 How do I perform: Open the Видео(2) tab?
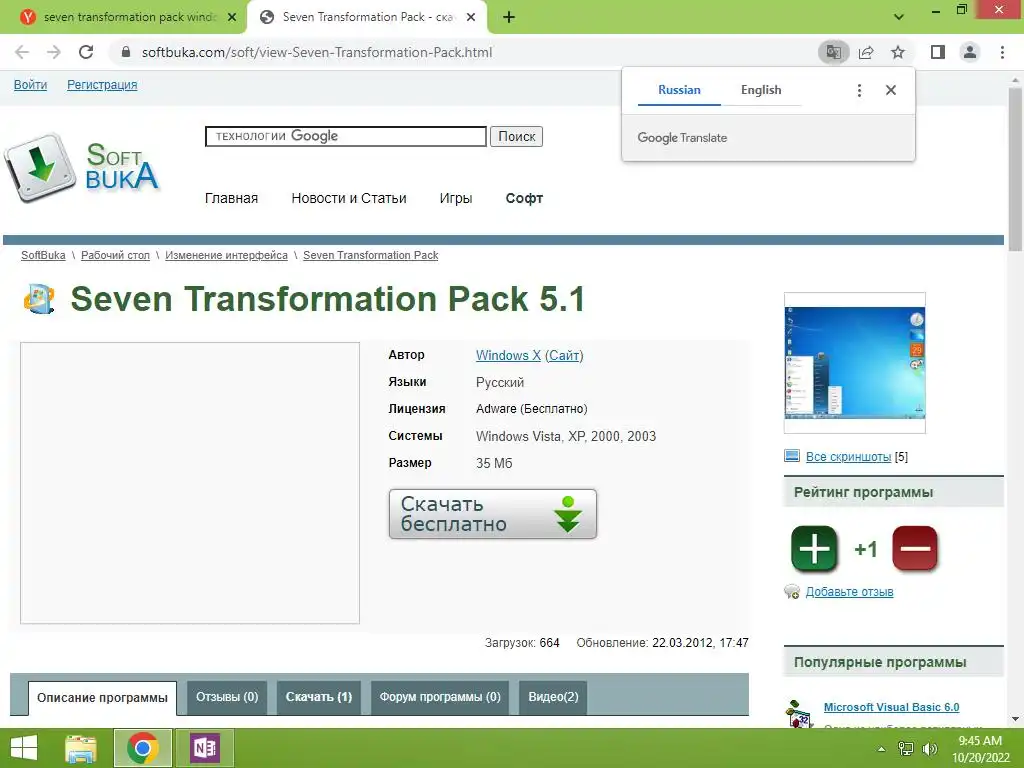(553, 697)
